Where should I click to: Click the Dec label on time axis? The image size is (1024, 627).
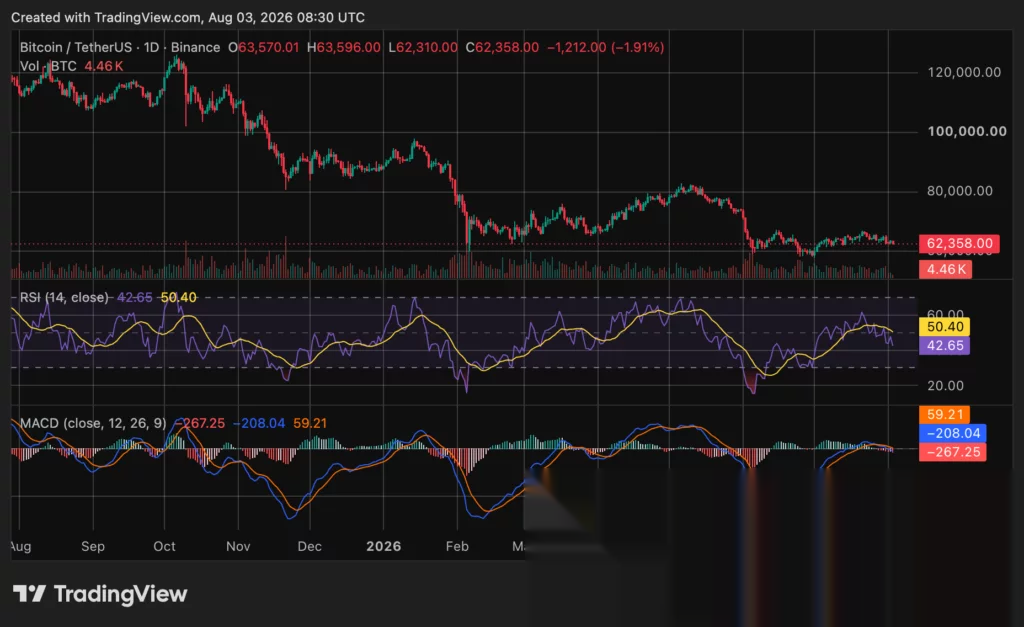point(310,547)
